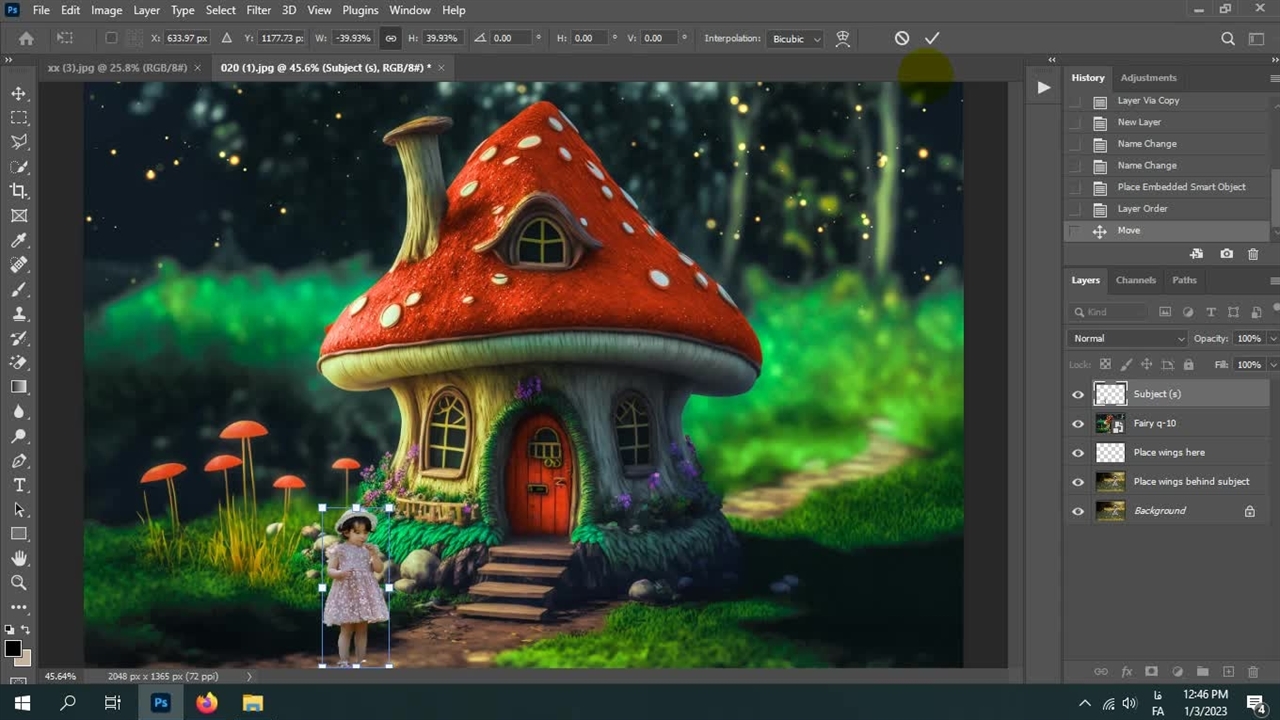Select the Eyedropper tool

point(19,240)
